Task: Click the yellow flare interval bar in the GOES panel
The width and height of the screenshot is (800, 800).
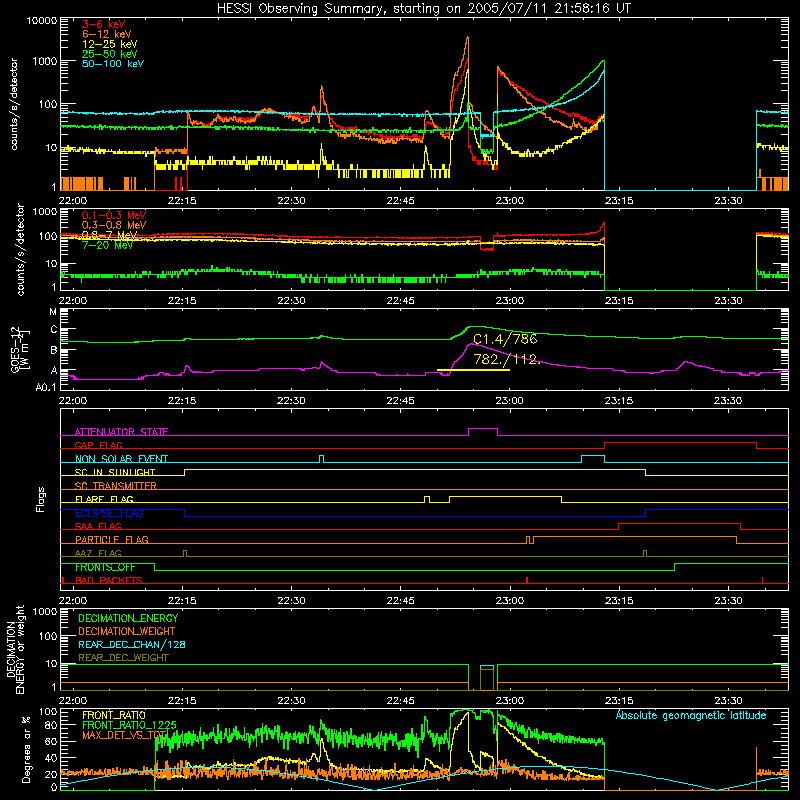Action: pyautogui.click(x=473, y=369)
